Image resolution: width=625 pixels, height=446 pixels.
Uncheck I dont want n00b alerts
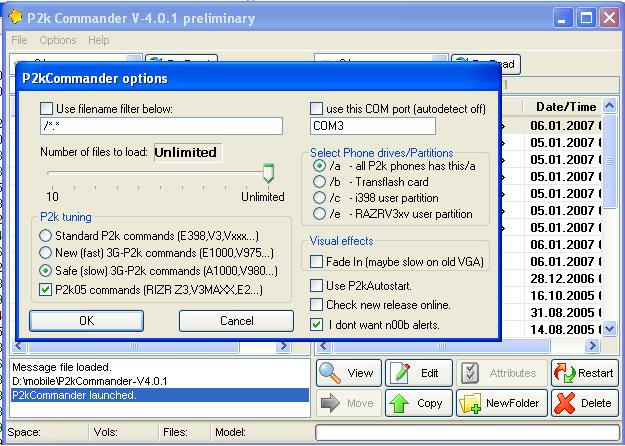tap(316, 324)
